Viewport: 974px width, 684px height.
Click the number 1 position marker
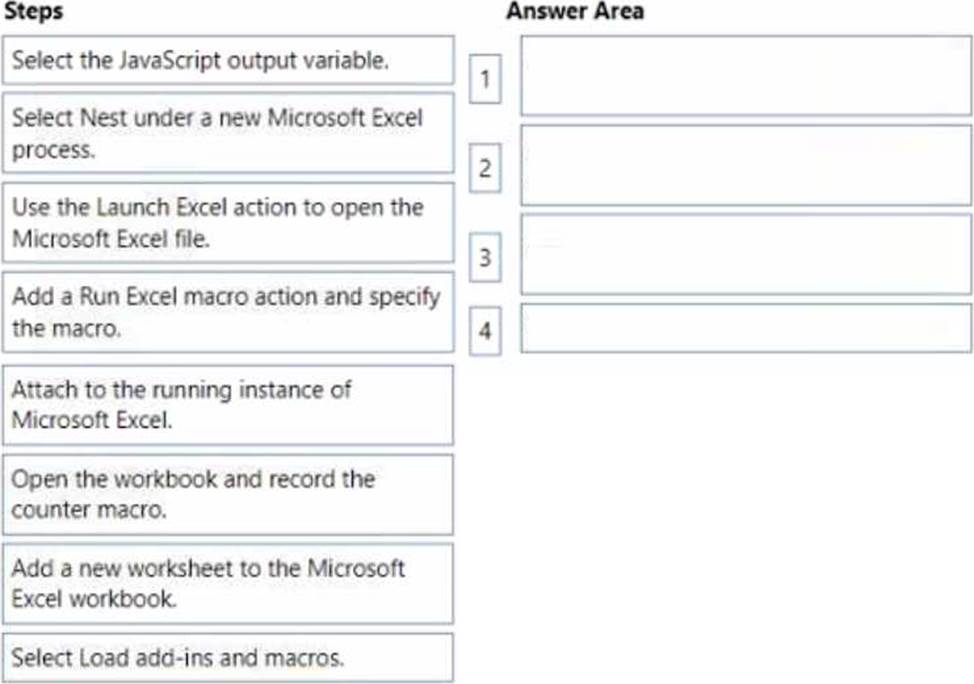coord(485,80)
